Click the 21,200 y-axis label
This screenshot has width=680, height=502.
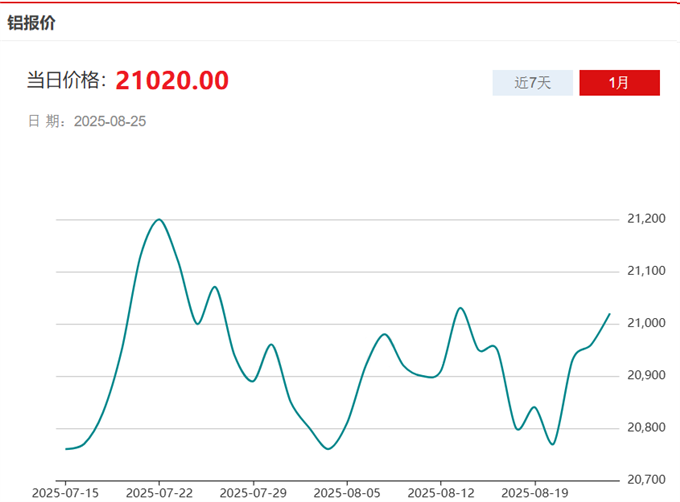click(x=644, y=218)
